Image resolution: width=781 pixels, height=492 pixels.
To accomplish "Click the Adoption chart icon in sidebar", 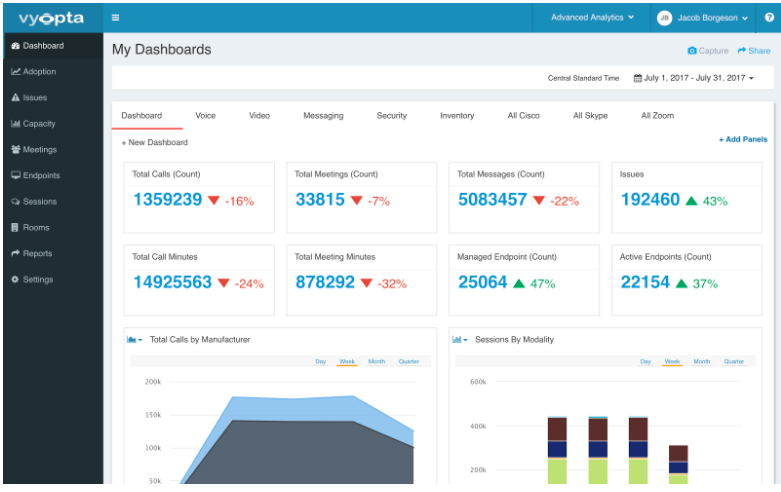I will (16, 72).
